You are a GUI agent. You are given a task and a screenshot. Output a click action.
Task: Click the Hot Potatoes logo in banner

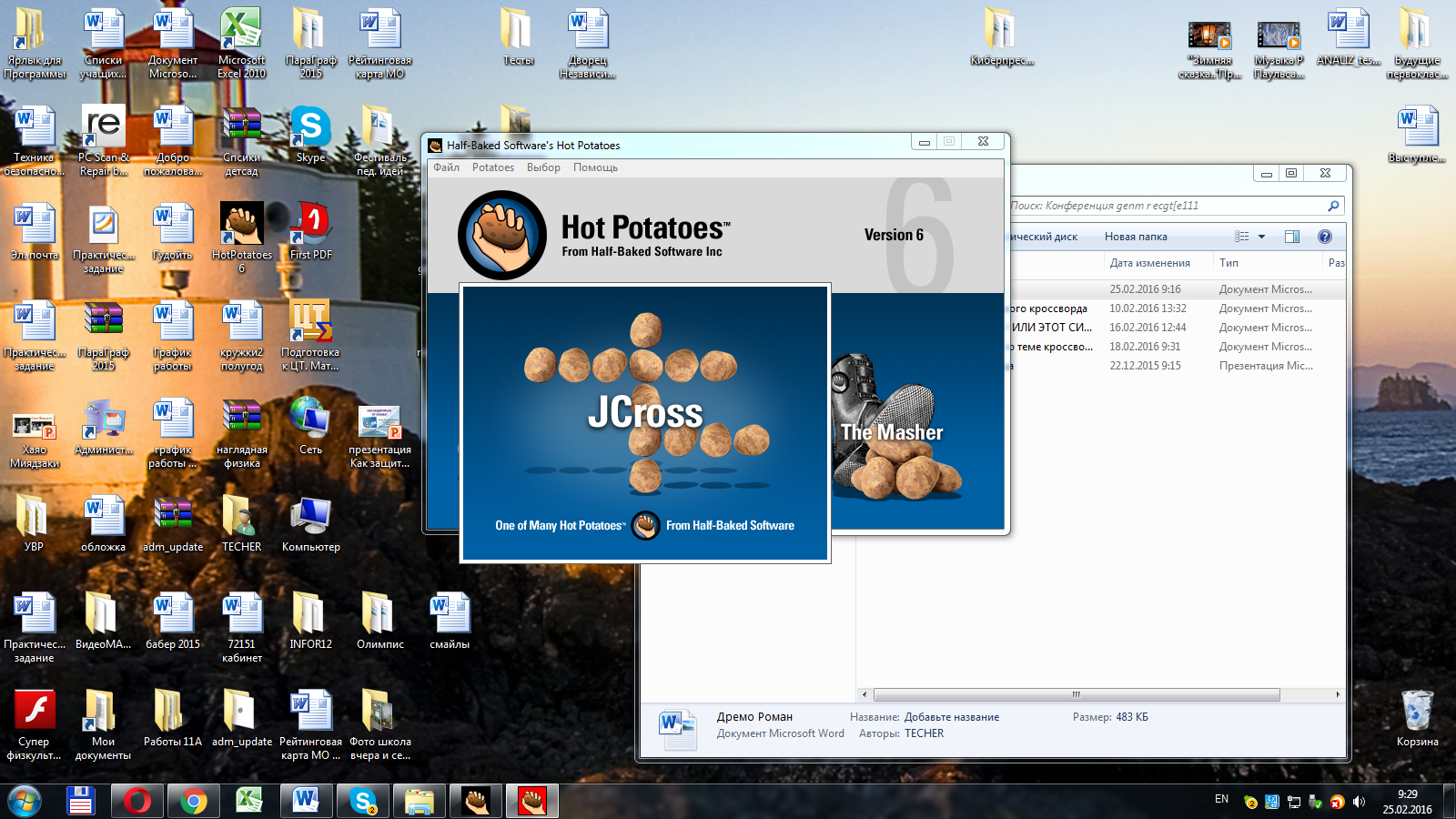(x=502, y=235)
